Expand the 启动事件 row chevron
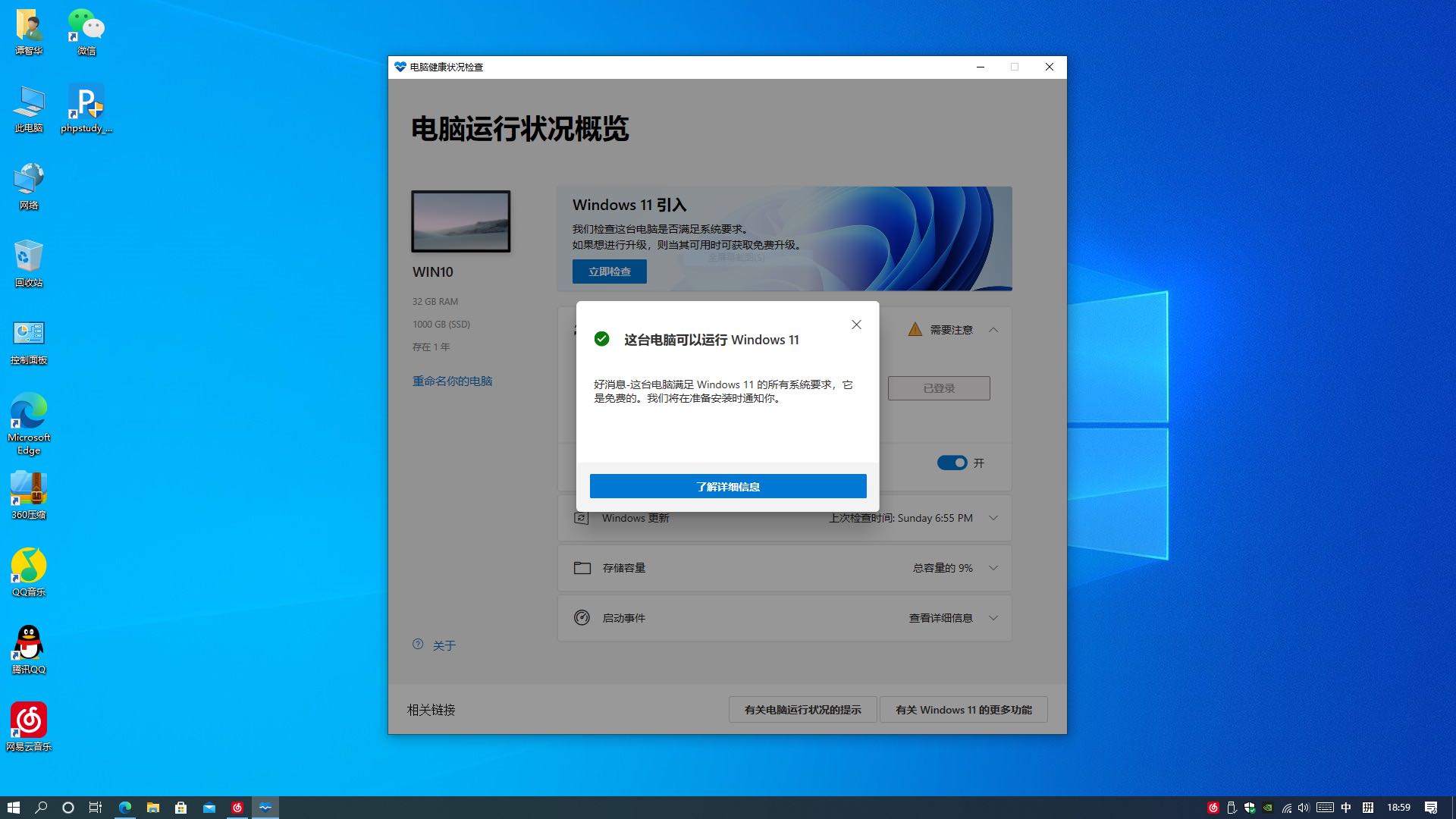 [993, 618]
